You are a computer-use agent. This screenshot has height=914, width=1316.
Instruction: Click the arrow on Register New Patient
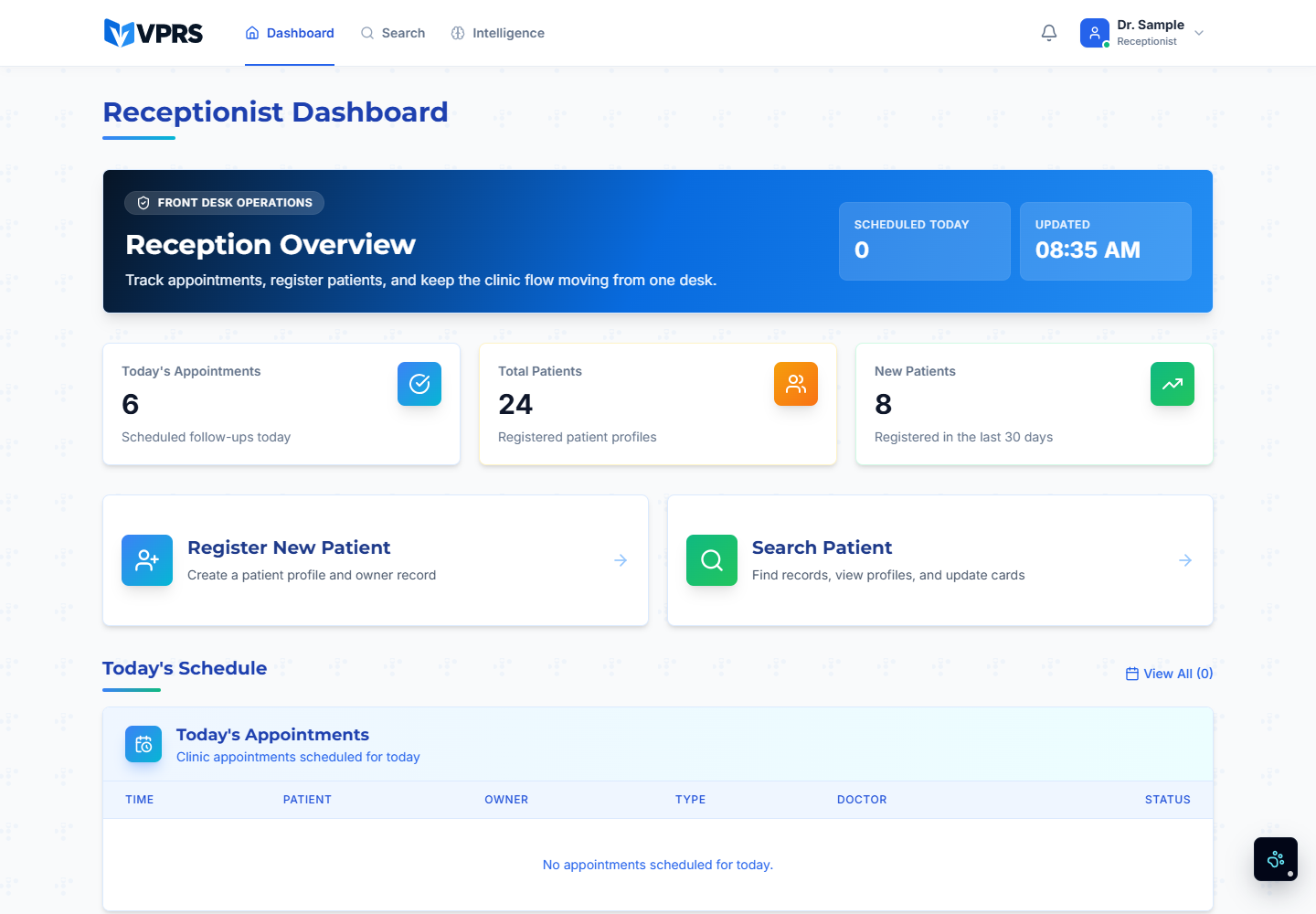point(621,560)
